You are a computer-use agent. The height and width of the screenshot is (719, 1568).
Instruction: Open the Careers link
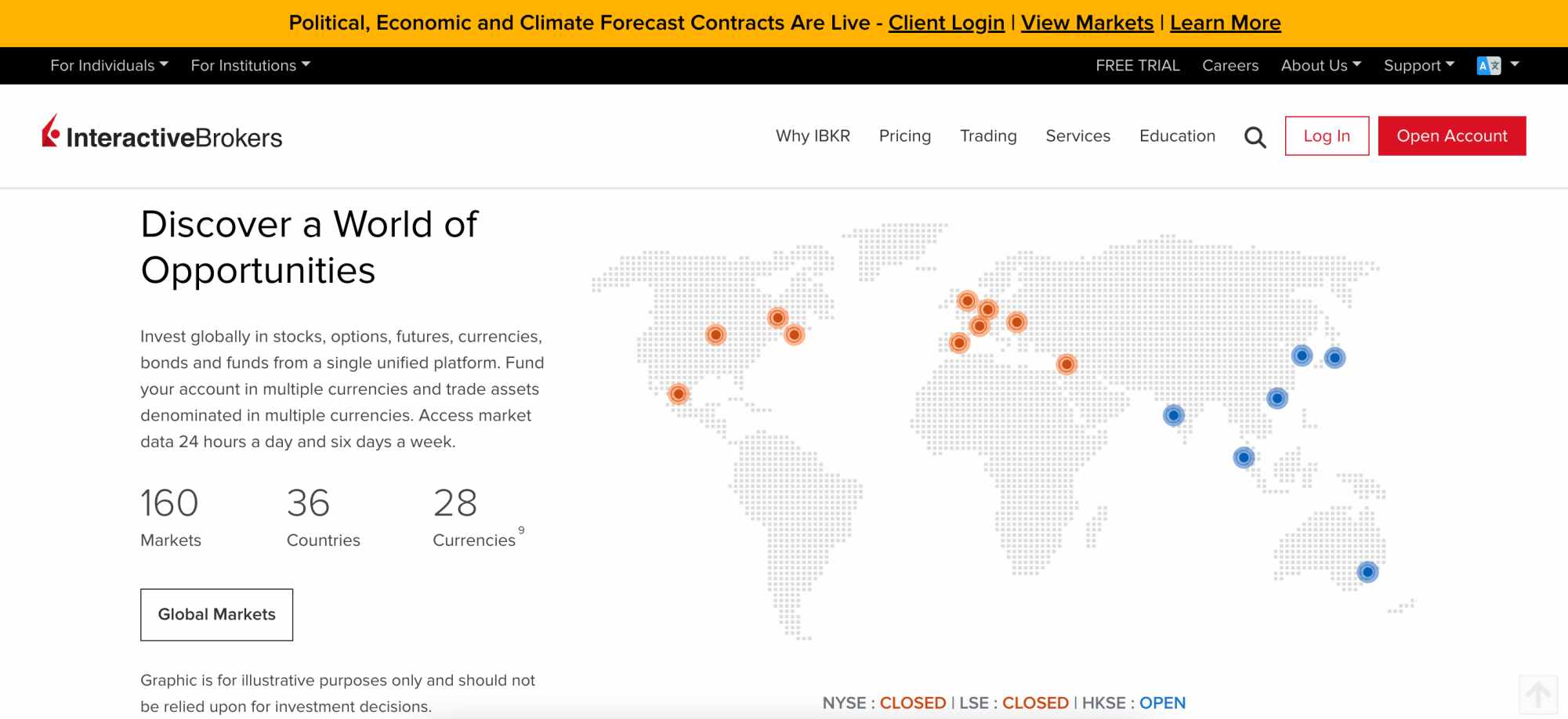[1230, 66]
